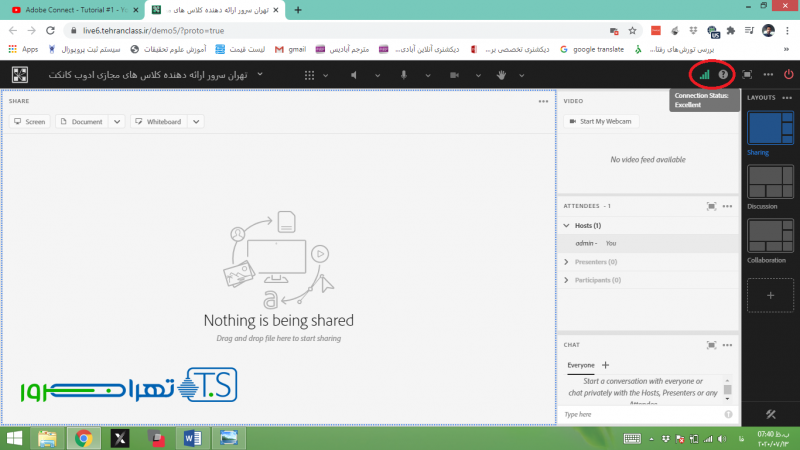This screenshot has width=800, height=450.
Task: Click the red end meeting power icon
Action: [788, 74]
